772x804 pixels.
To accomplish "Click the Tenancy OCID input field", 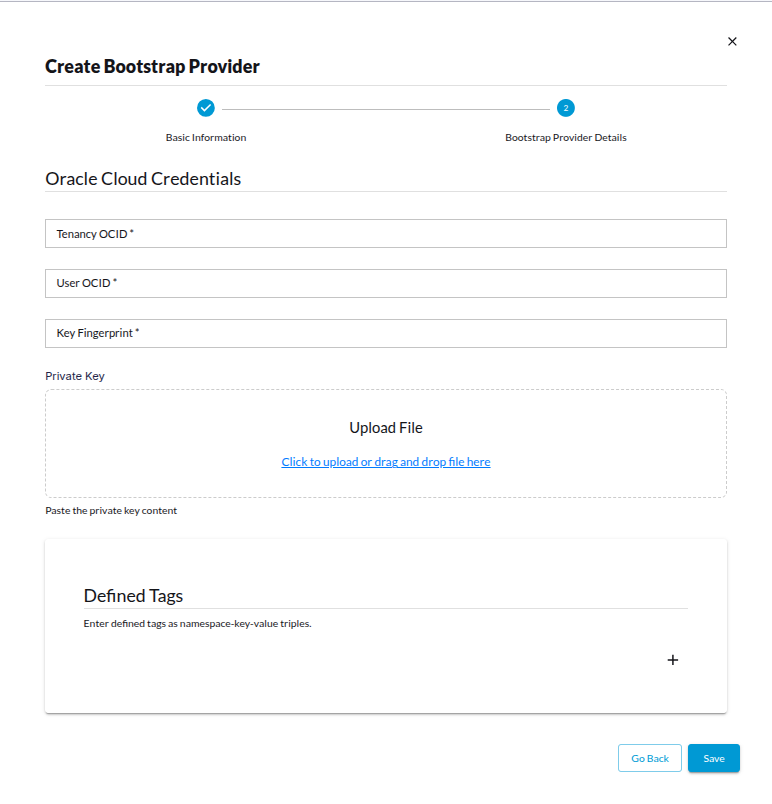I will 386,233.
